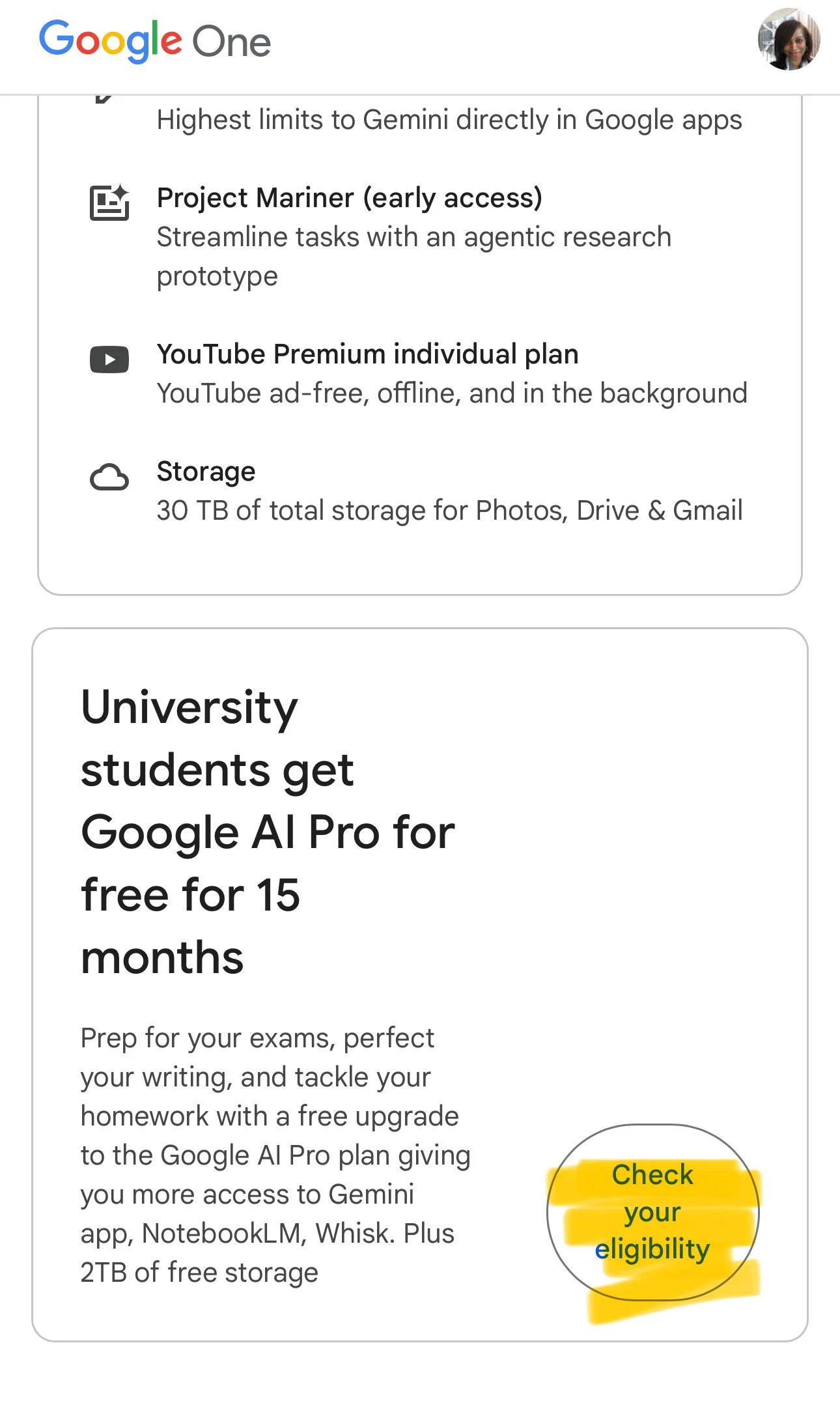
Task: Click the Google AI Pro for heading line
Action: tap(268, 832)
